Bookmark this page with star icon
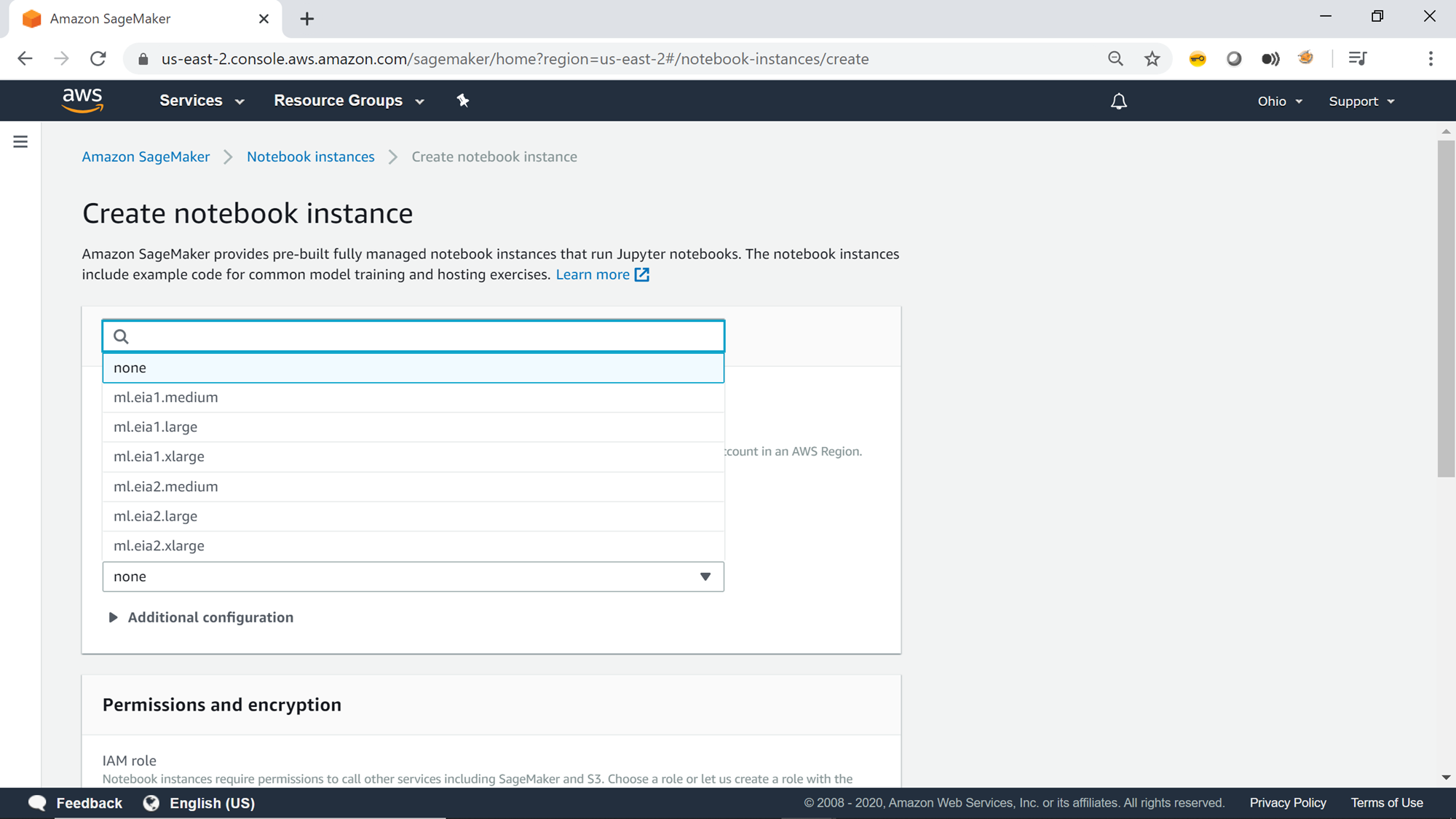The image size is (1456, 819). click(1152, 59)
